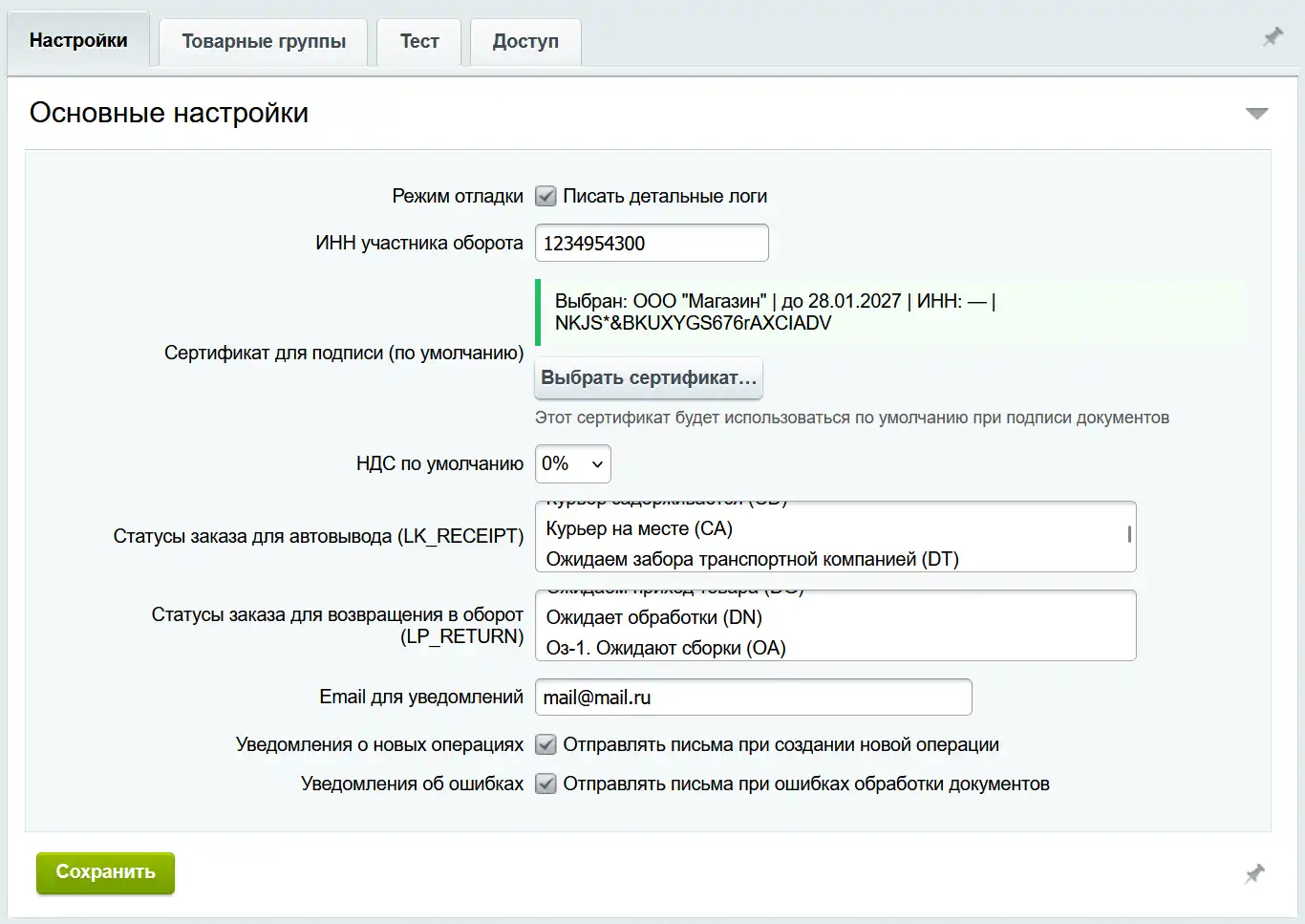This screenshot has height=924, width=1305.
Task: Collapse the Основные настройки section
Action: click(x=1256, y=114)
